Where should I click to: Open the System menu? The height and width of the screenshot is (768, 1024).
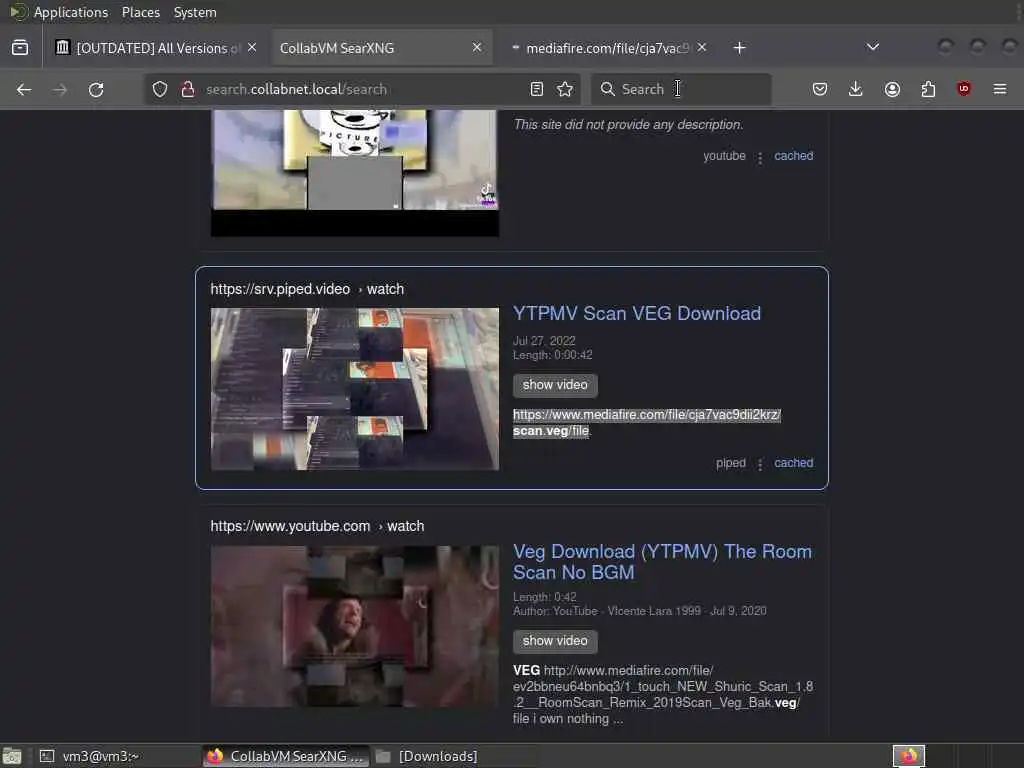pyautogui.click(x=195, y=12)
